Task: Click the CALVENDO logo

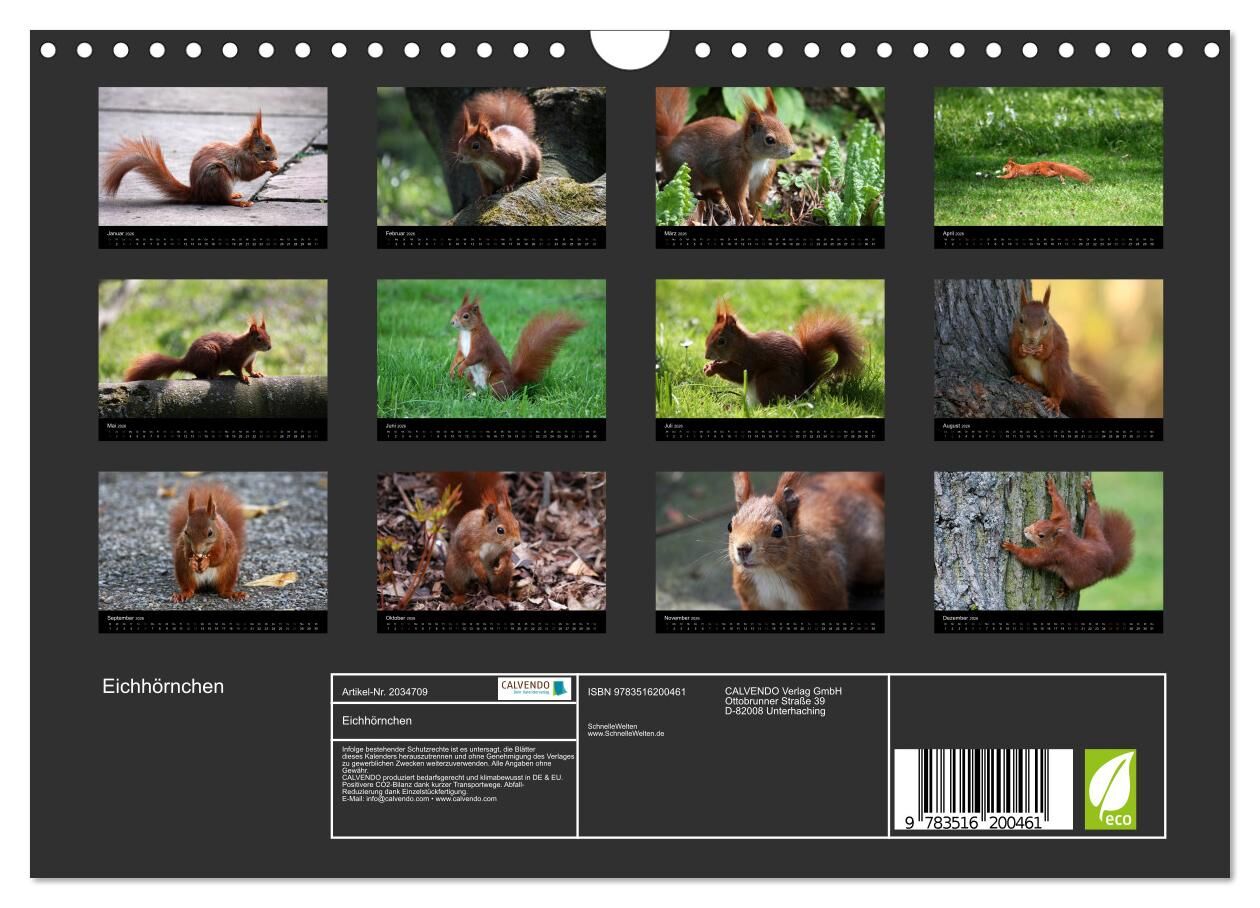Action: point(534,688)
